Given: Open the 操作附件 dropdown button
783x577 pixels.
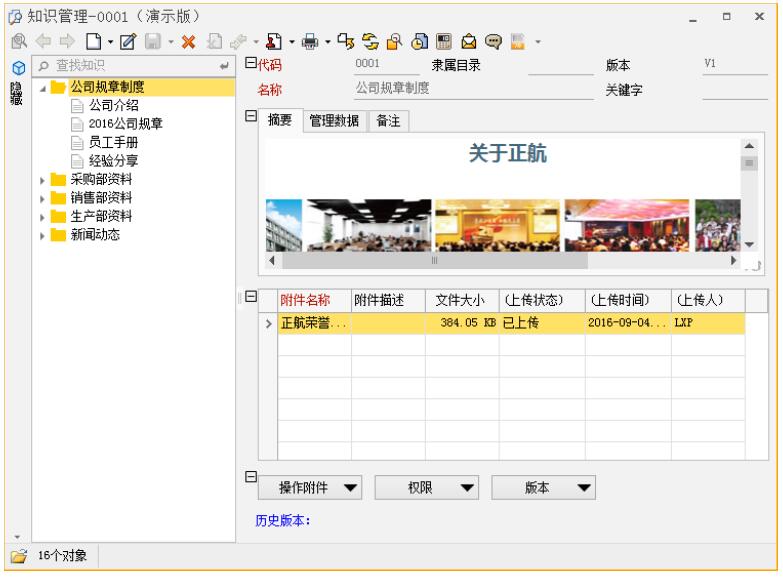Looking at the screenshot, I should tap(311, 487).
